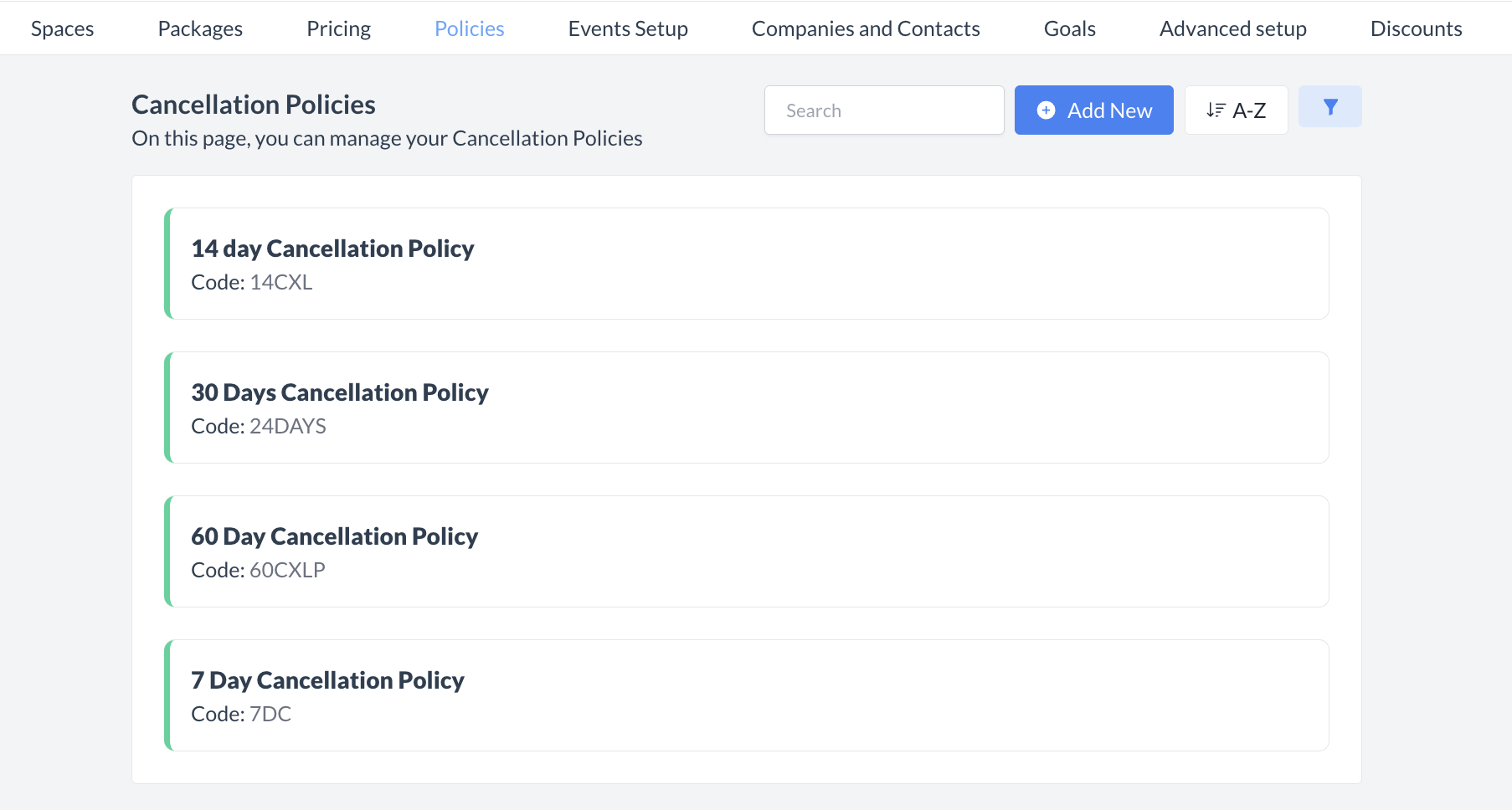Select the 60 Day Cancellation Policy
Screen dimensions: 1512x810
pos(334,536)
